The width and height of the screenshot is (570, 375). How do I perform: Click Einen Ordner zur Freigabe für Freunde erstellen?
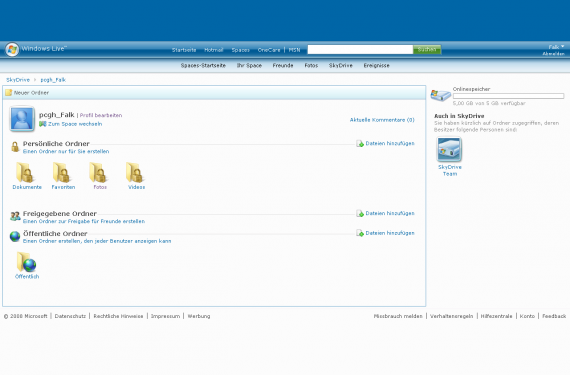(84, 221)
